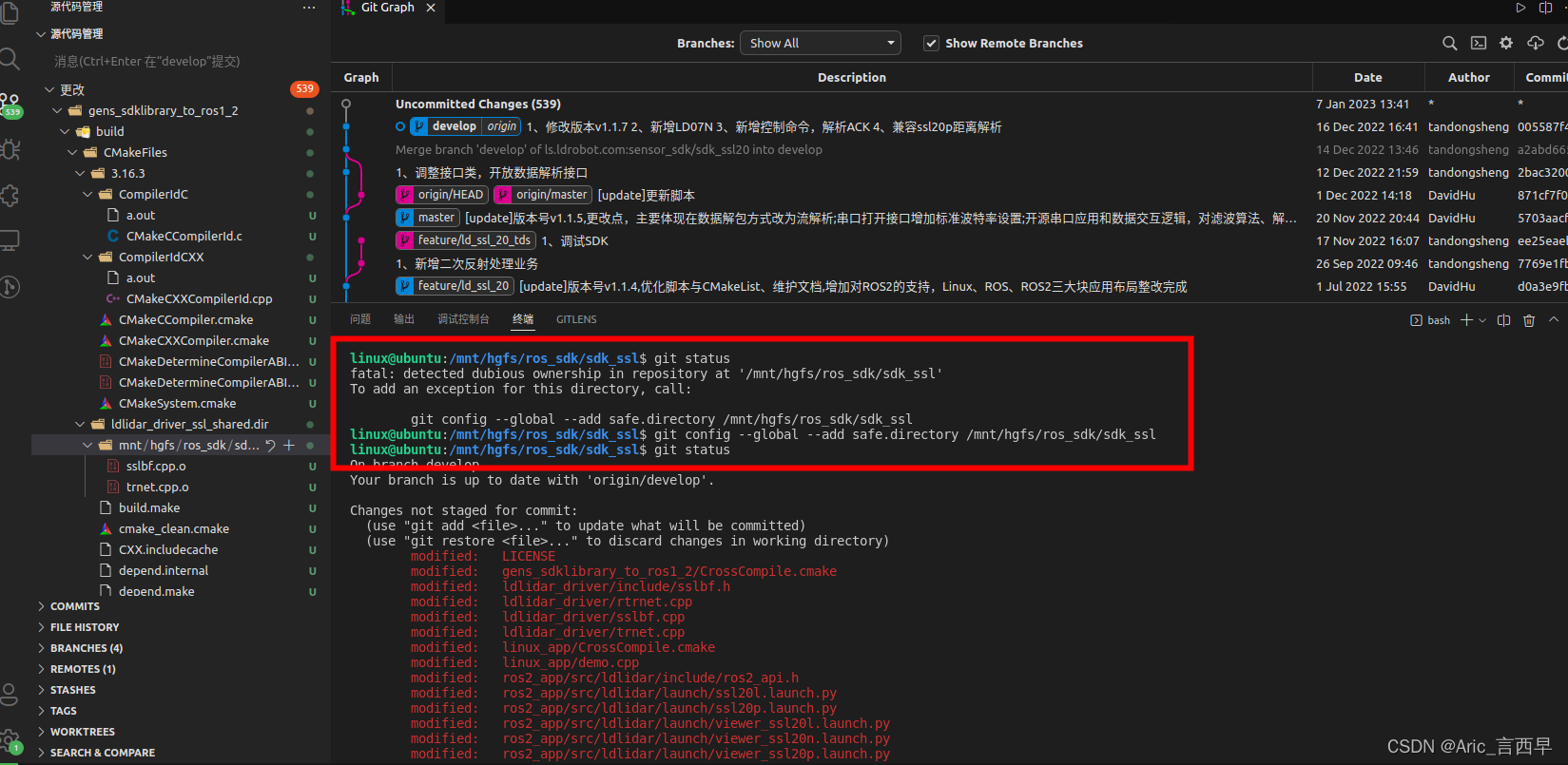Switch to the 输出 panel tab
This screenshot has width=1568, height=765.
(x=404, y=319)
